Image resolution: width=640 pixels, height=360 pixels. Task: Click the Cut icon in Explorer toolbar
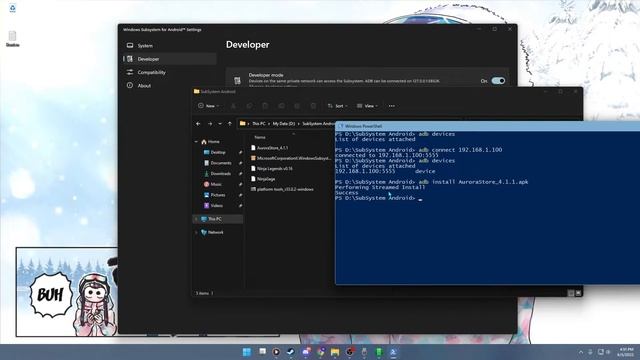click(233, 106)
